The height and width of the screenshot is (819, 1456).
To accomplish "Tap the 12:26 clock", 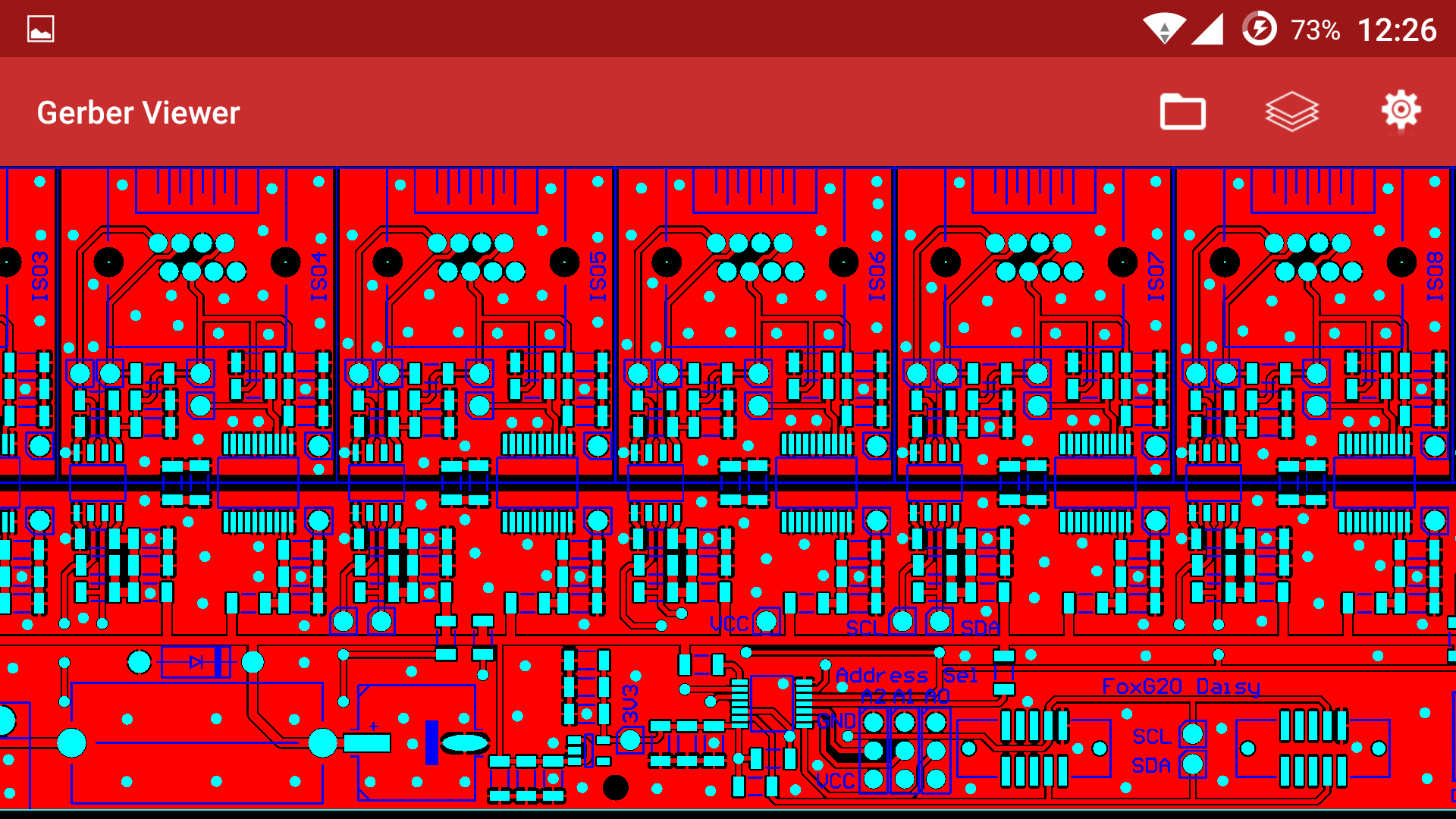I will [1396, 30].
